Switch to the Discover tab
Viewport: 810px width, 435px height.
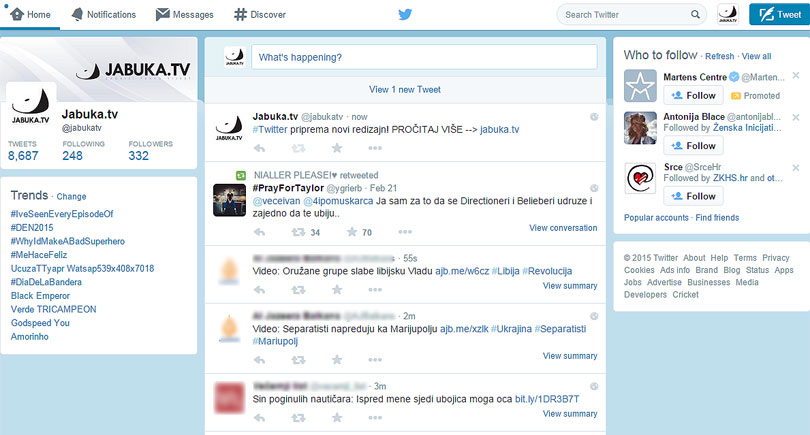260,15
